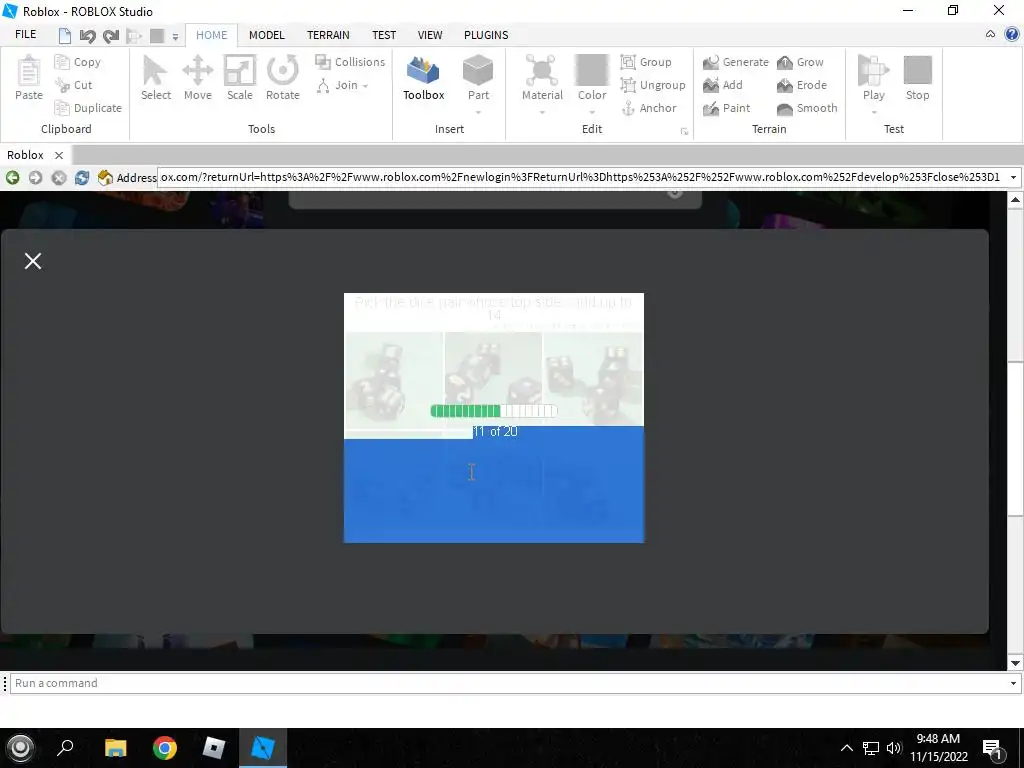Screen dimensions: 1024x768
Task: Close the captcha overlay with the X
Action: [33, 261]
